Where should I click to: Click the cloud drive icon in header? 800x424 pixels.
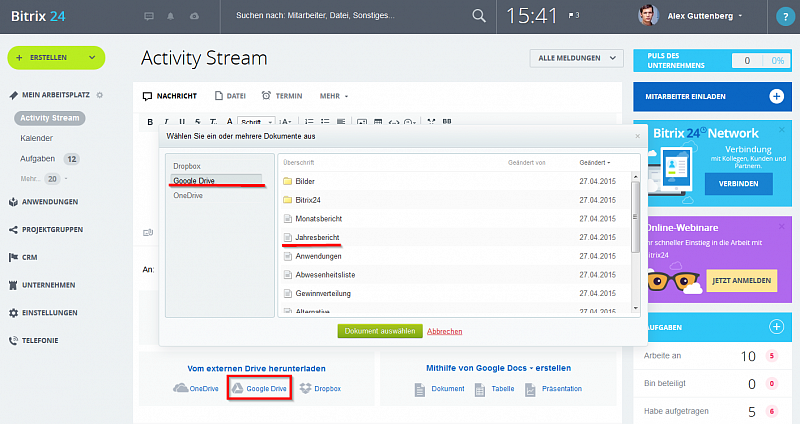pos(194,16)
